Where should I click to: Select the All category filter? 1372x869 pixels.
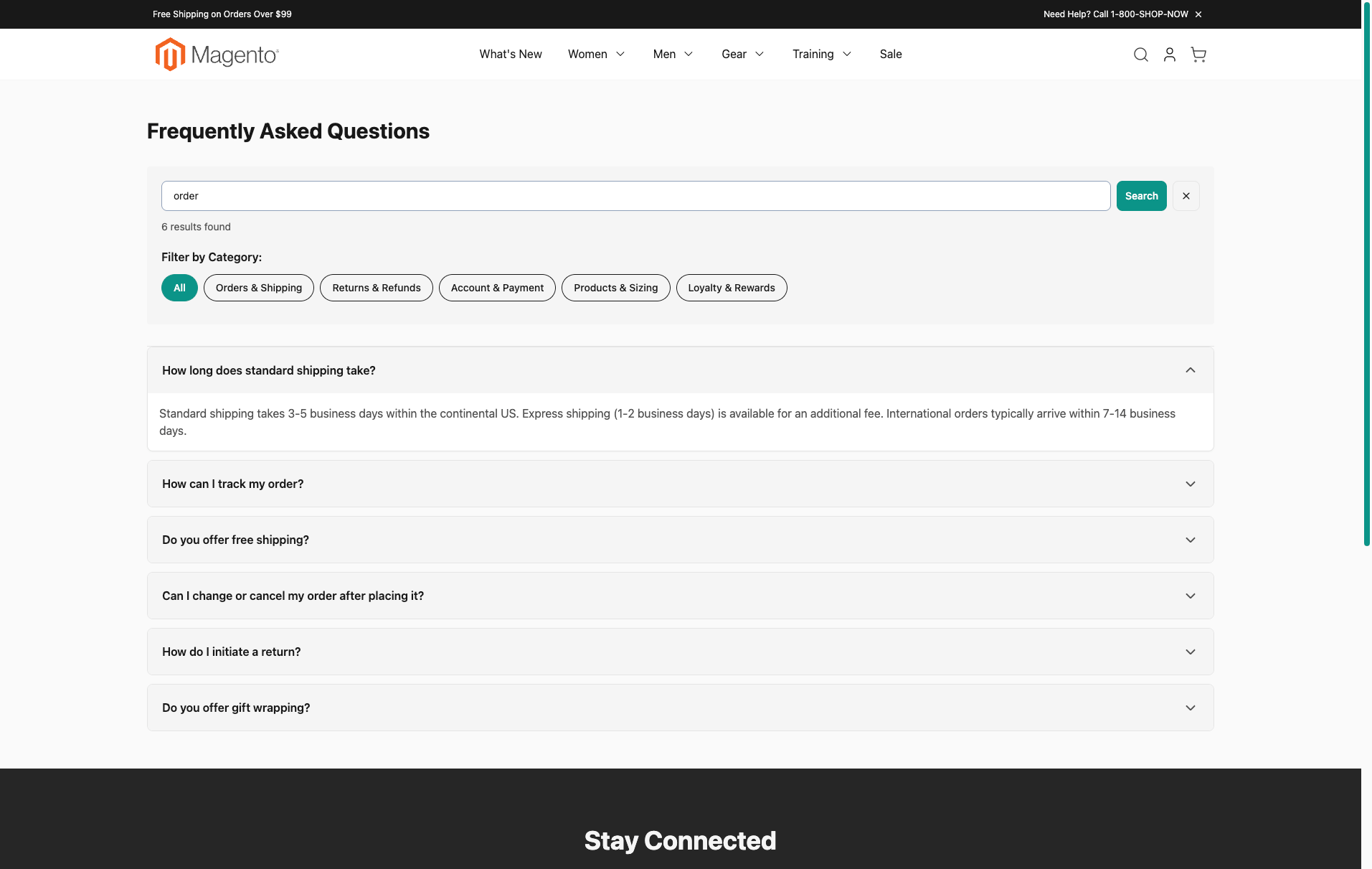pos(179,288)
